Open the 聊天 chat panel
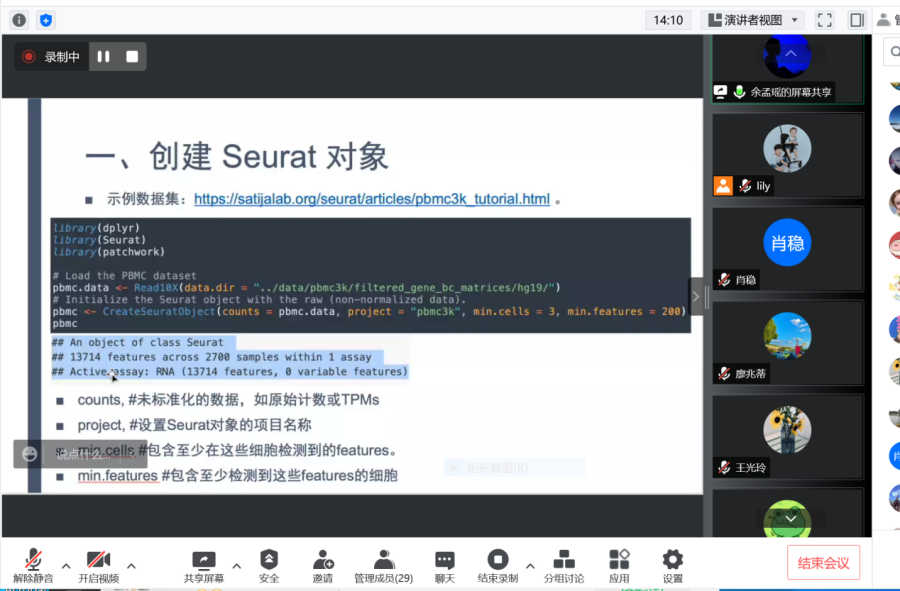 click(445, 565)
